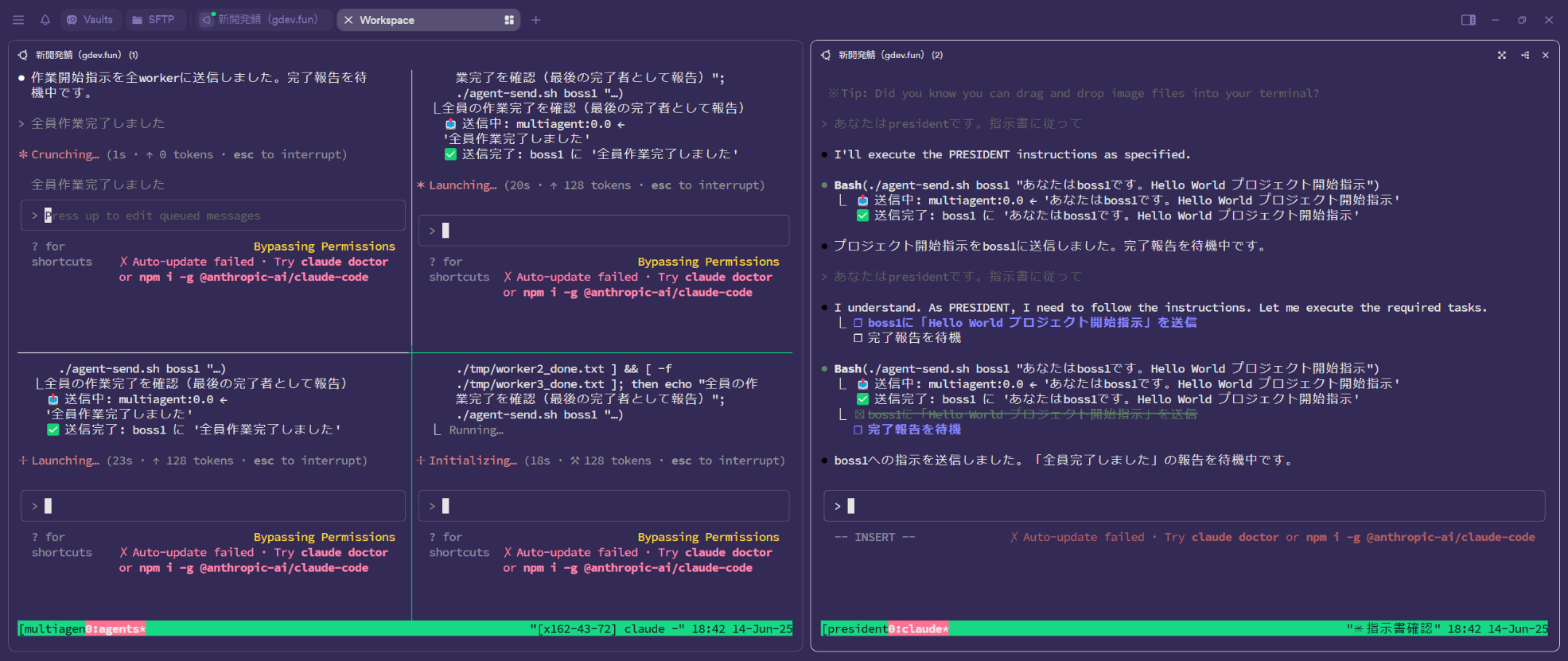Click 'boss1への指示を送信しました' line
Image resolution: width=1568 pixels, height=661 pixels.
pos(1063,461)
